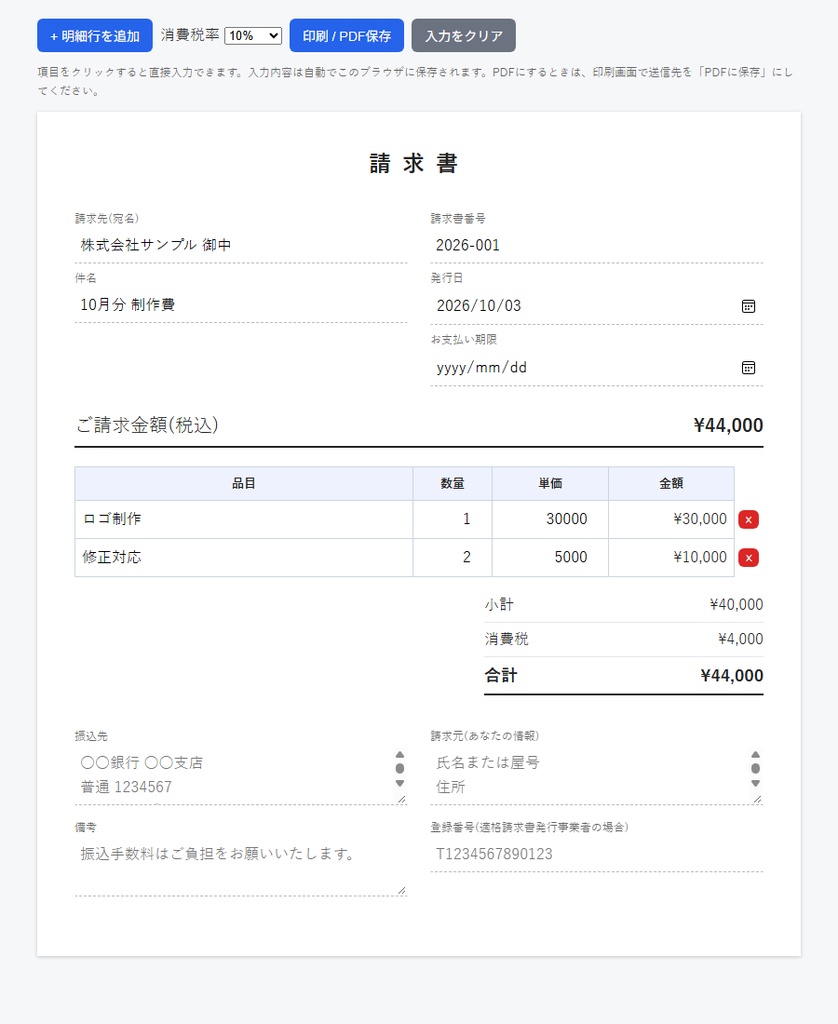
Task: Click the 小計 value ¥40,000
Action: click(x=736, y=605)
